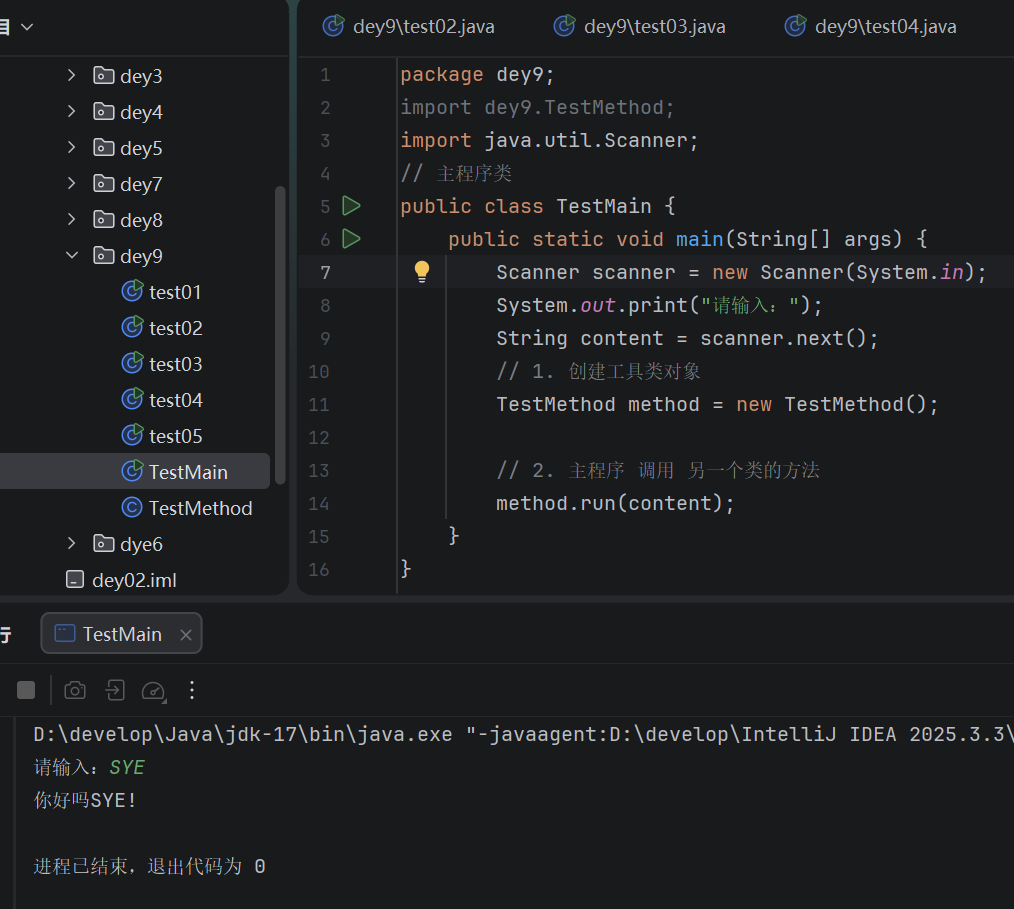The width and height of the screenshot is (1014, 909).
Task: Click the test01 runnable class icon
Action: click(x=132, y=292)
